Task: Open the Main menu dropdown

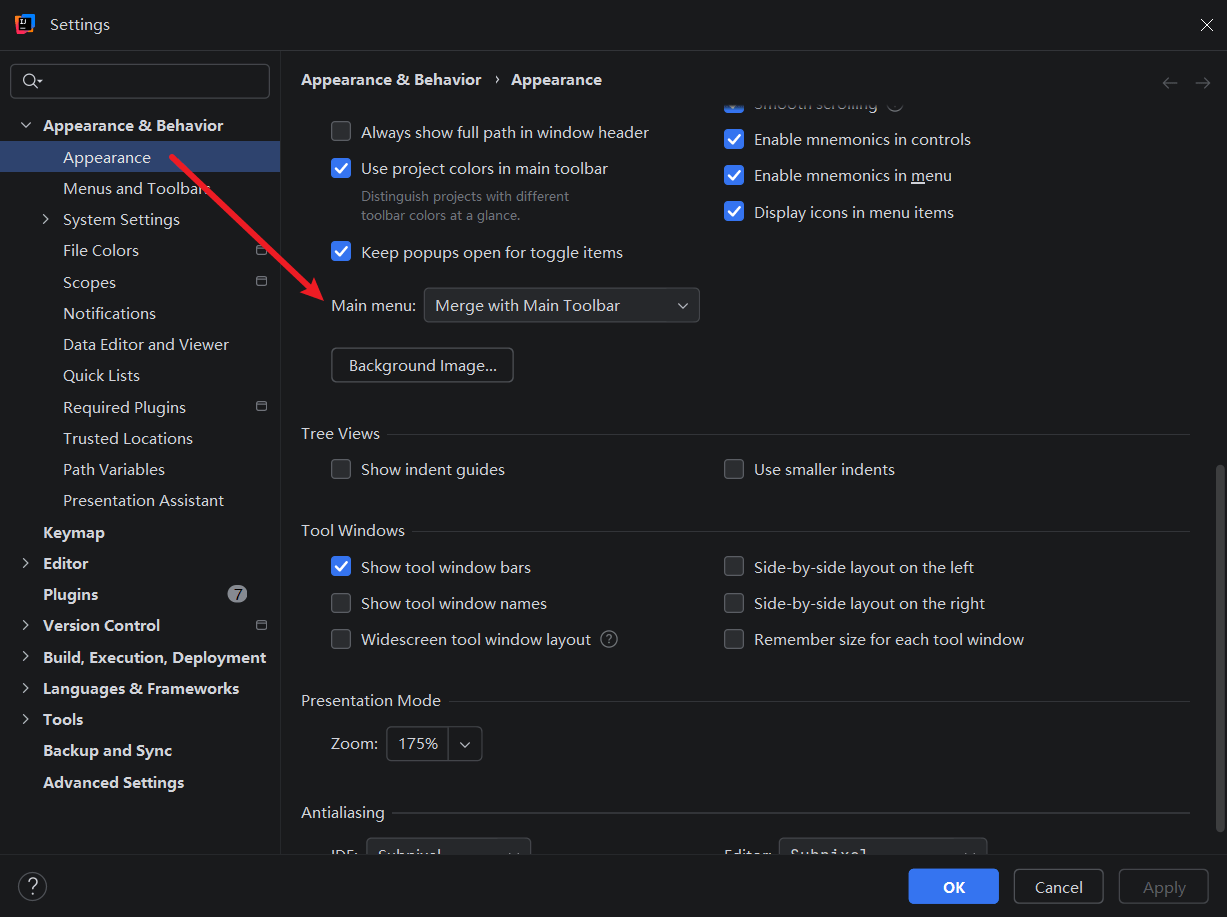Action: coord(561,305)
